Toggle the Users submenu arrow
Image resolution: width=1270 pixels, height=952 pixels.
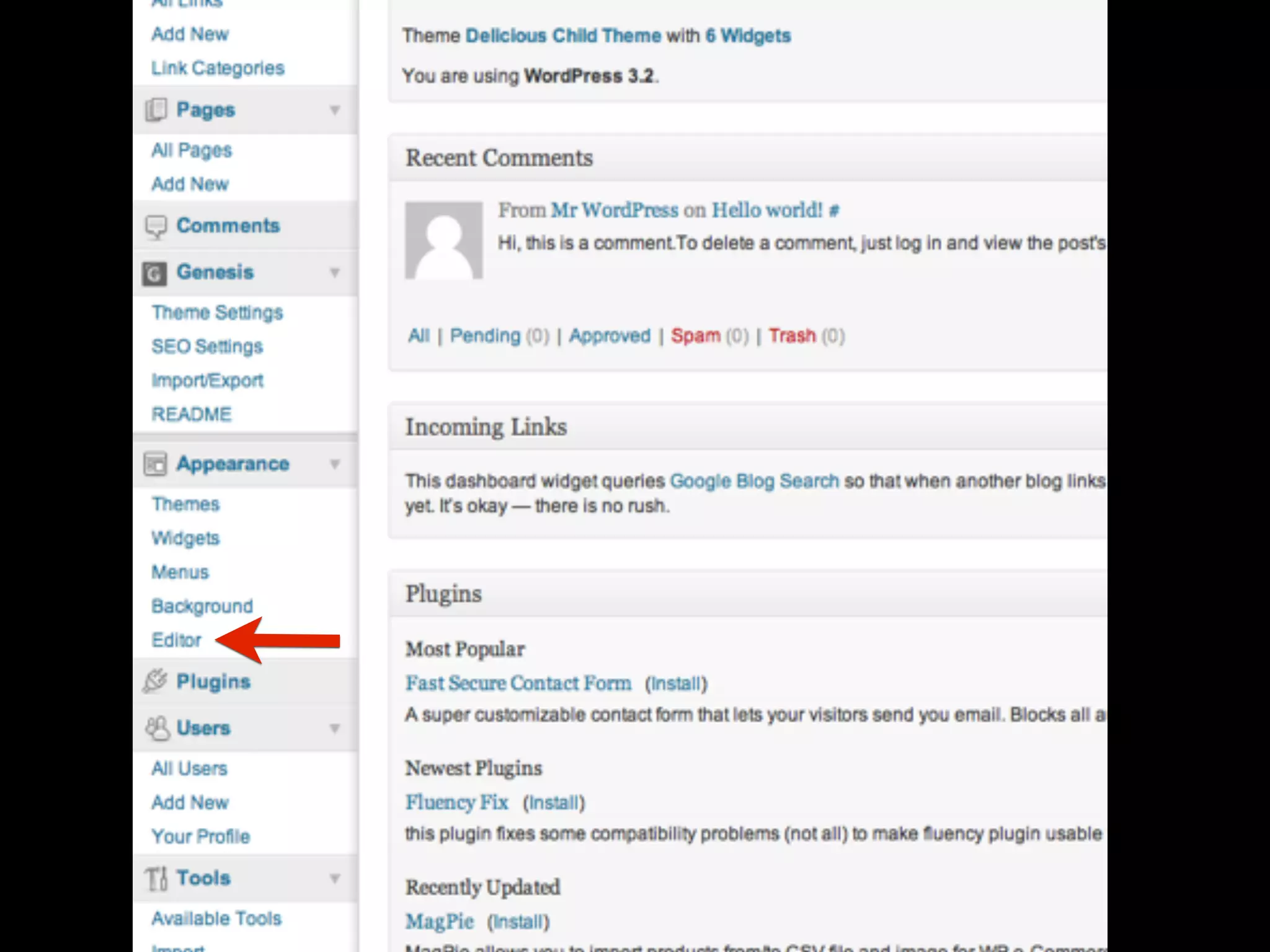point(335,728)
